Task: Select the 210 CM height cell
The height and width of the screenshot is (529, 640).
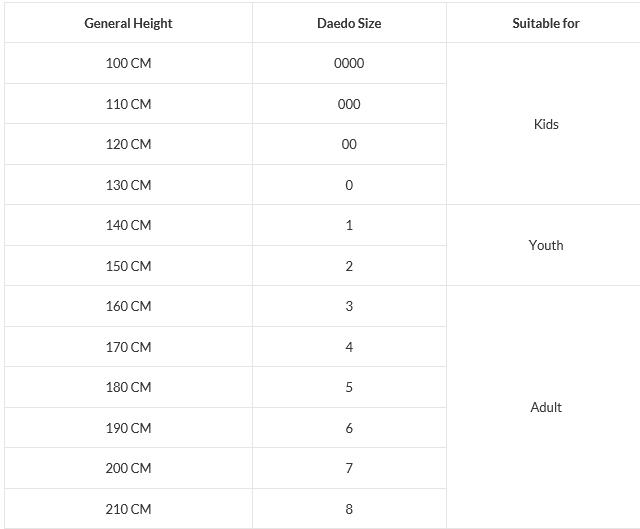Action: pos(129,509)
